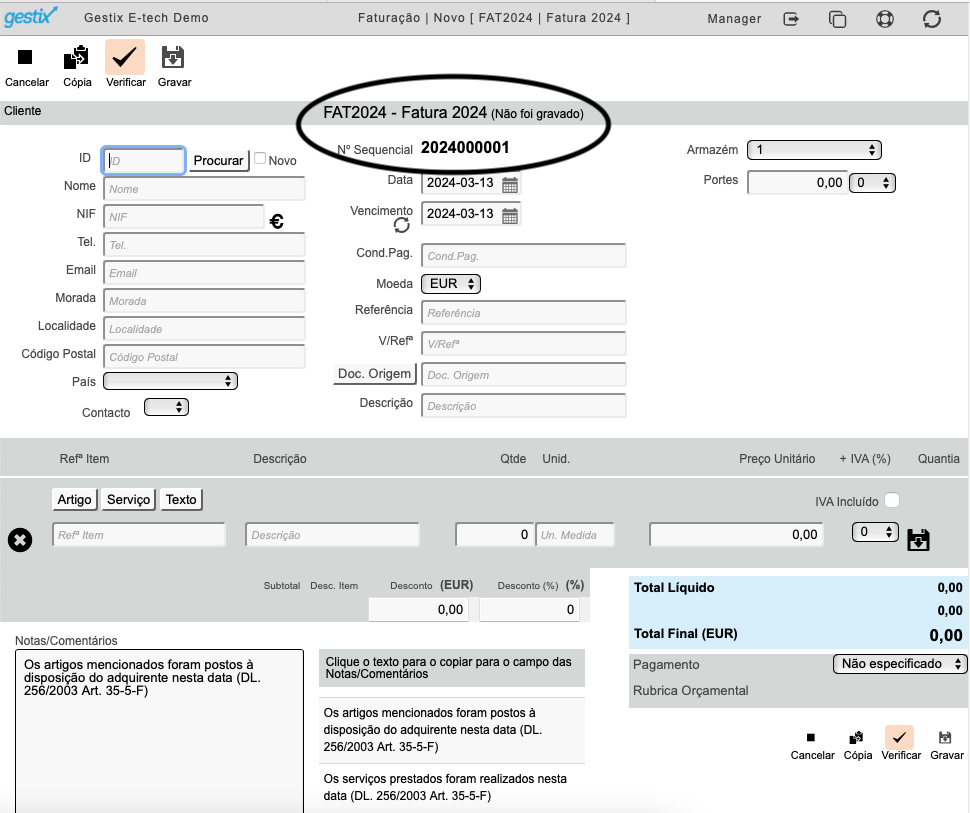Viewport: 970px width, 813px height.
Task: Open the duplicate window icon in header
Action: [837, 19]
